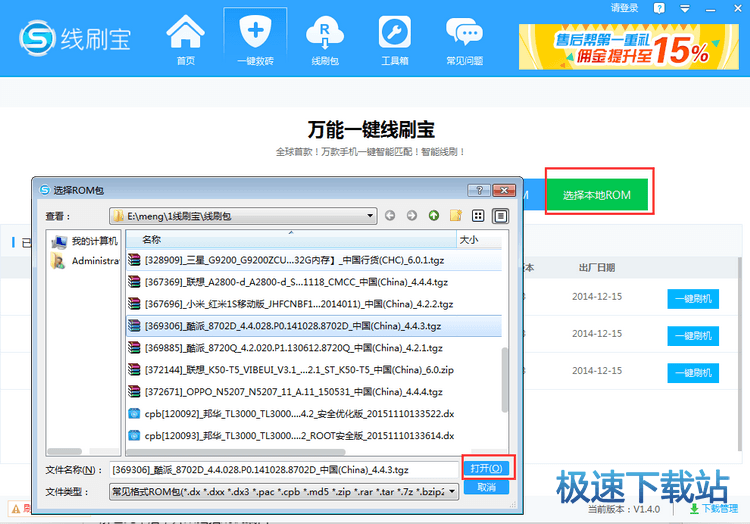750x524 pixels.
Task: Open the 首页 home icon
Action: click(x=186, y=40)
